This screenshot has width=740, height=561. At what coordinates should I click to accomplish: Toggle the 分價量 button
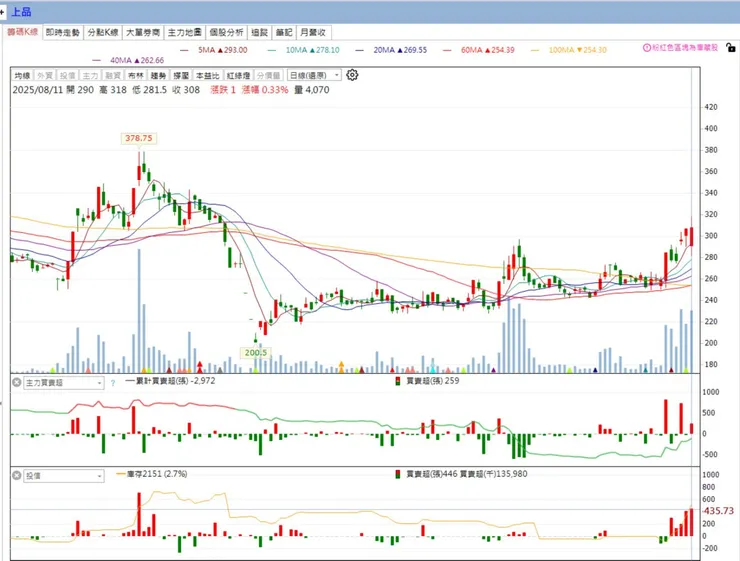[269, 75]
